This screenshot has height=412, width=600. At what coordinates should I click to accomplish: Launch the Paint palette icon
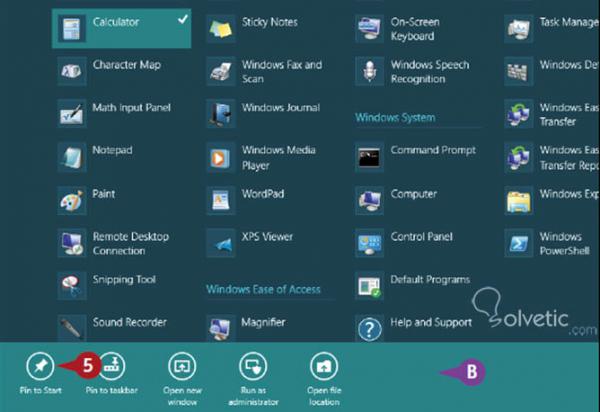(x=72, y=200)
